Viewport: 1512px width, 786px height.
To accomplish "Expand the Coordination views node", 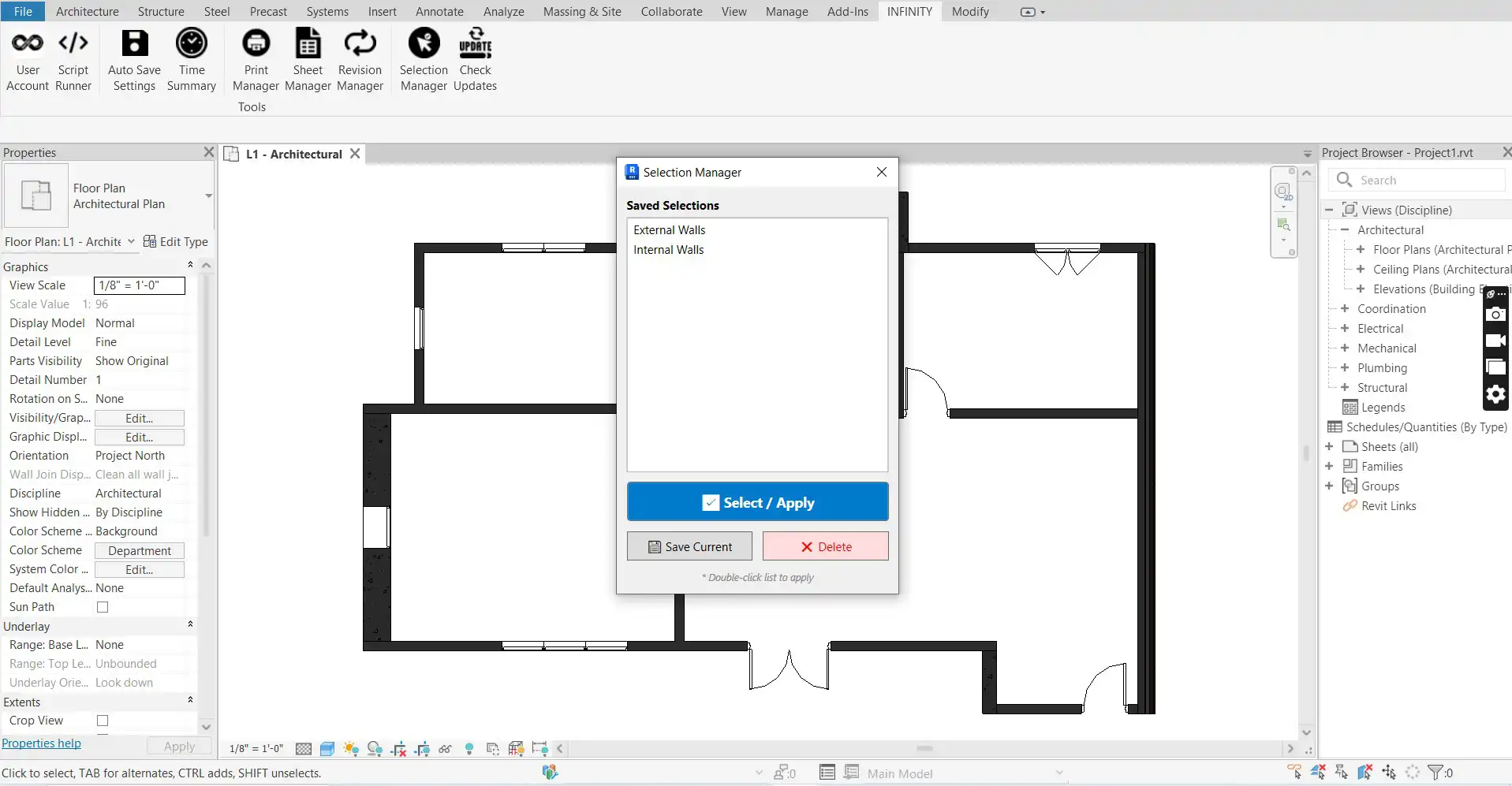I will point(1345,309).
